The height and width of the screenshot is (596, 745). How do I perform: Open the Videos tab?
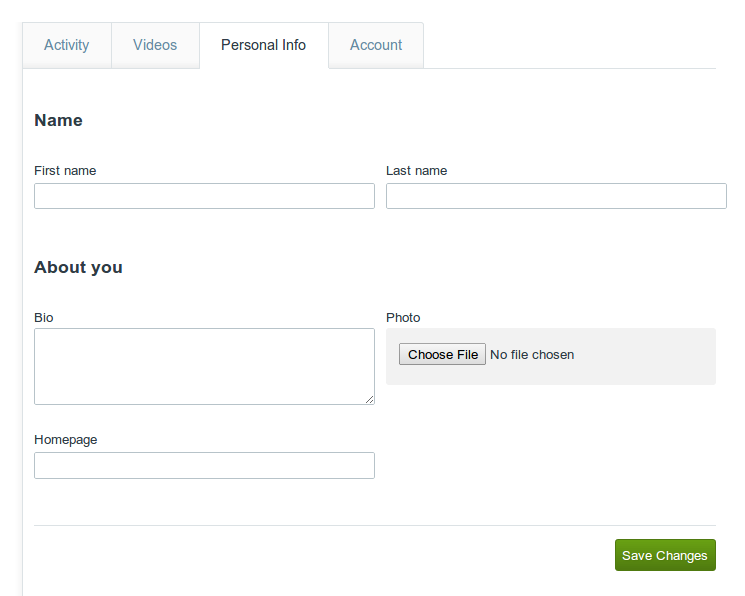155,45
